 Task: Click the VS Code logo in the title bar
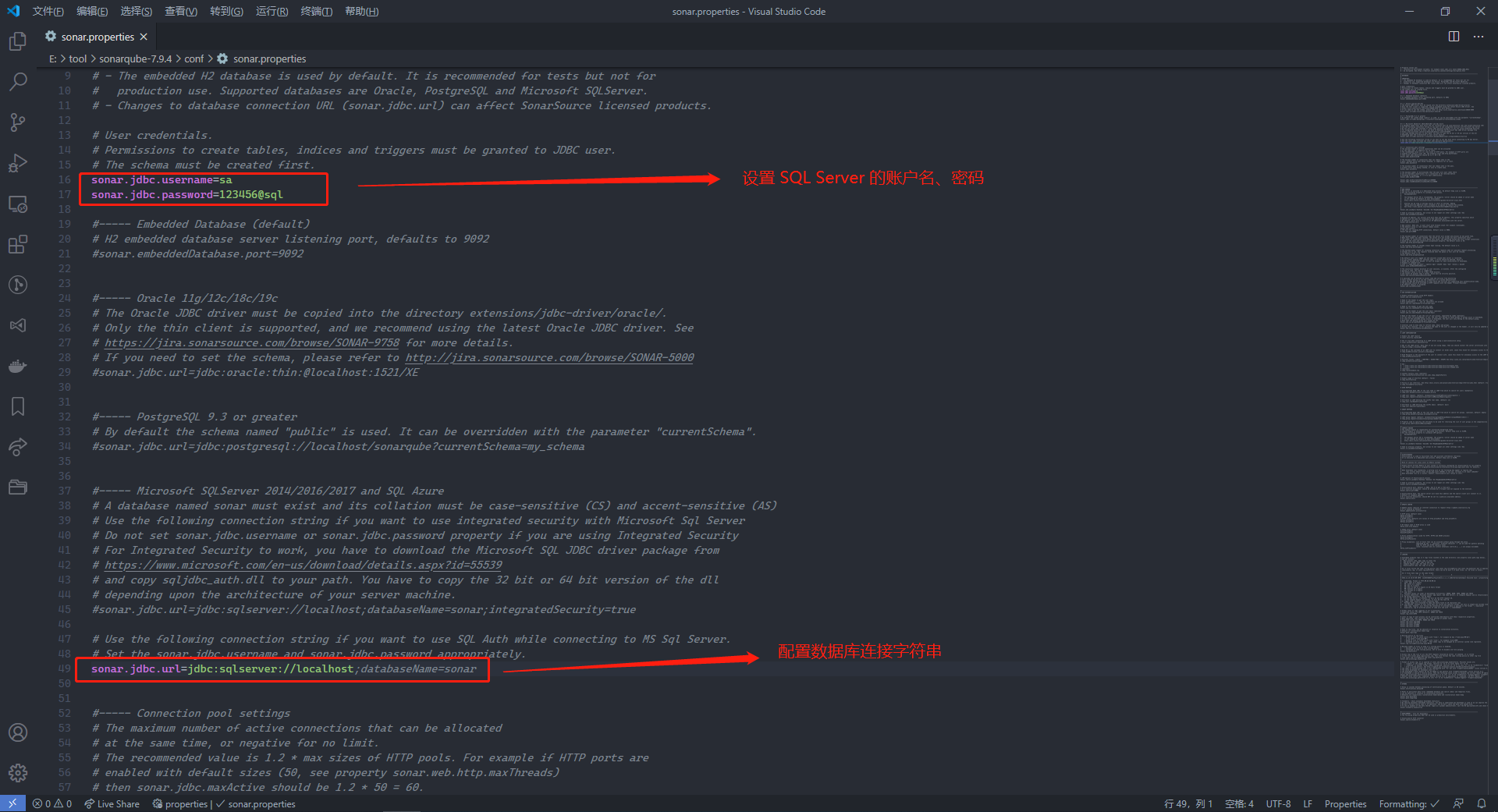13,11
